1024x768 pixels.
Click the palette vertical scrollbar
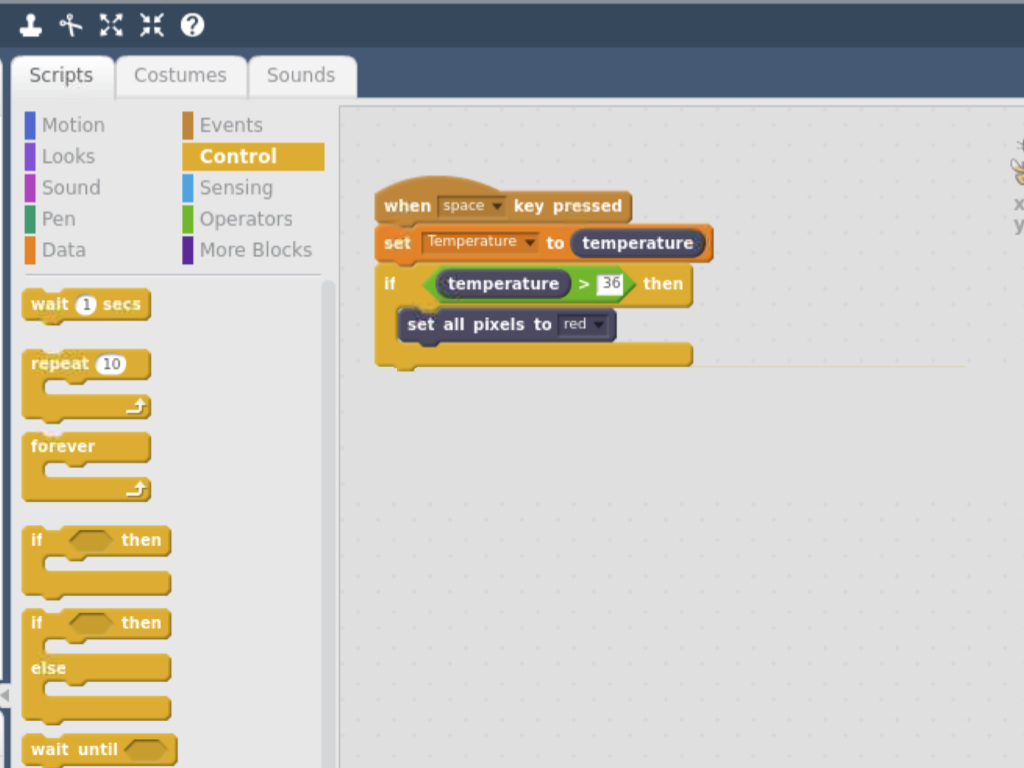point(328,522)
